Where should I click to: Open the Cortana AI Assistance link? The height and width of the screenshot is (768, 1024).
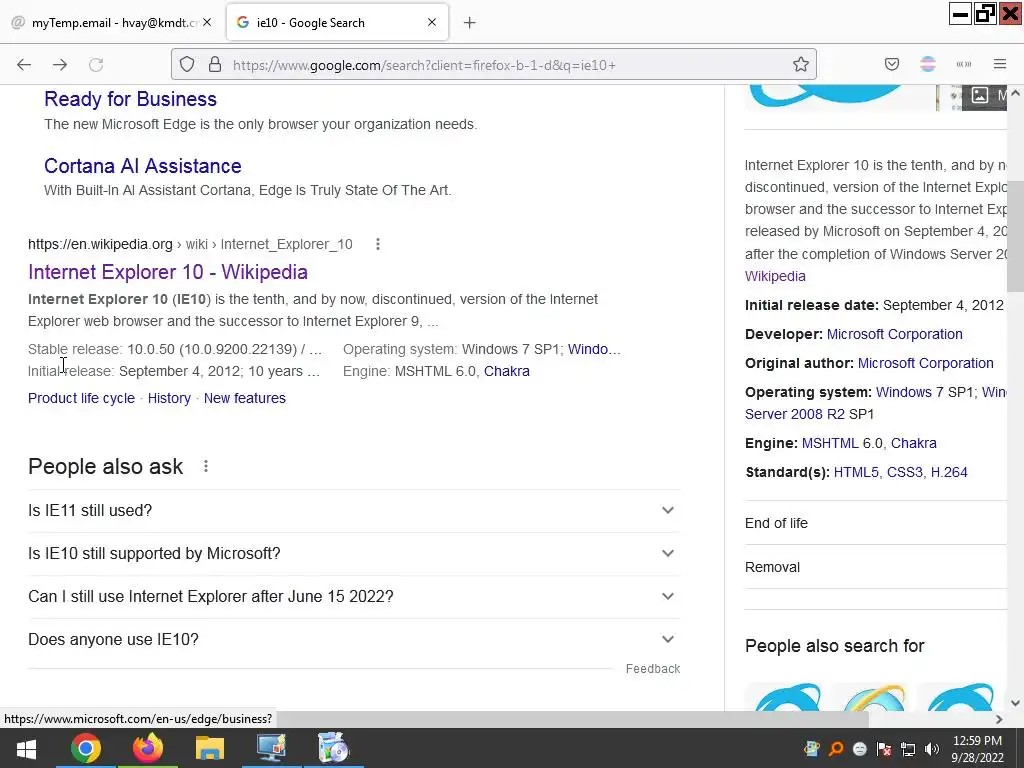[x=142, y=166]
